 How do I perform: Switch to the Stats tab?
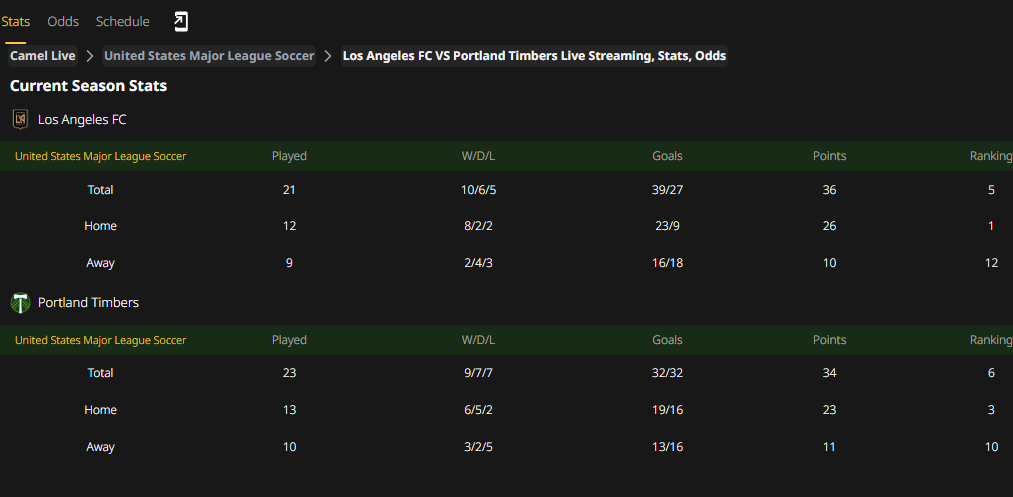pos(16,21)
